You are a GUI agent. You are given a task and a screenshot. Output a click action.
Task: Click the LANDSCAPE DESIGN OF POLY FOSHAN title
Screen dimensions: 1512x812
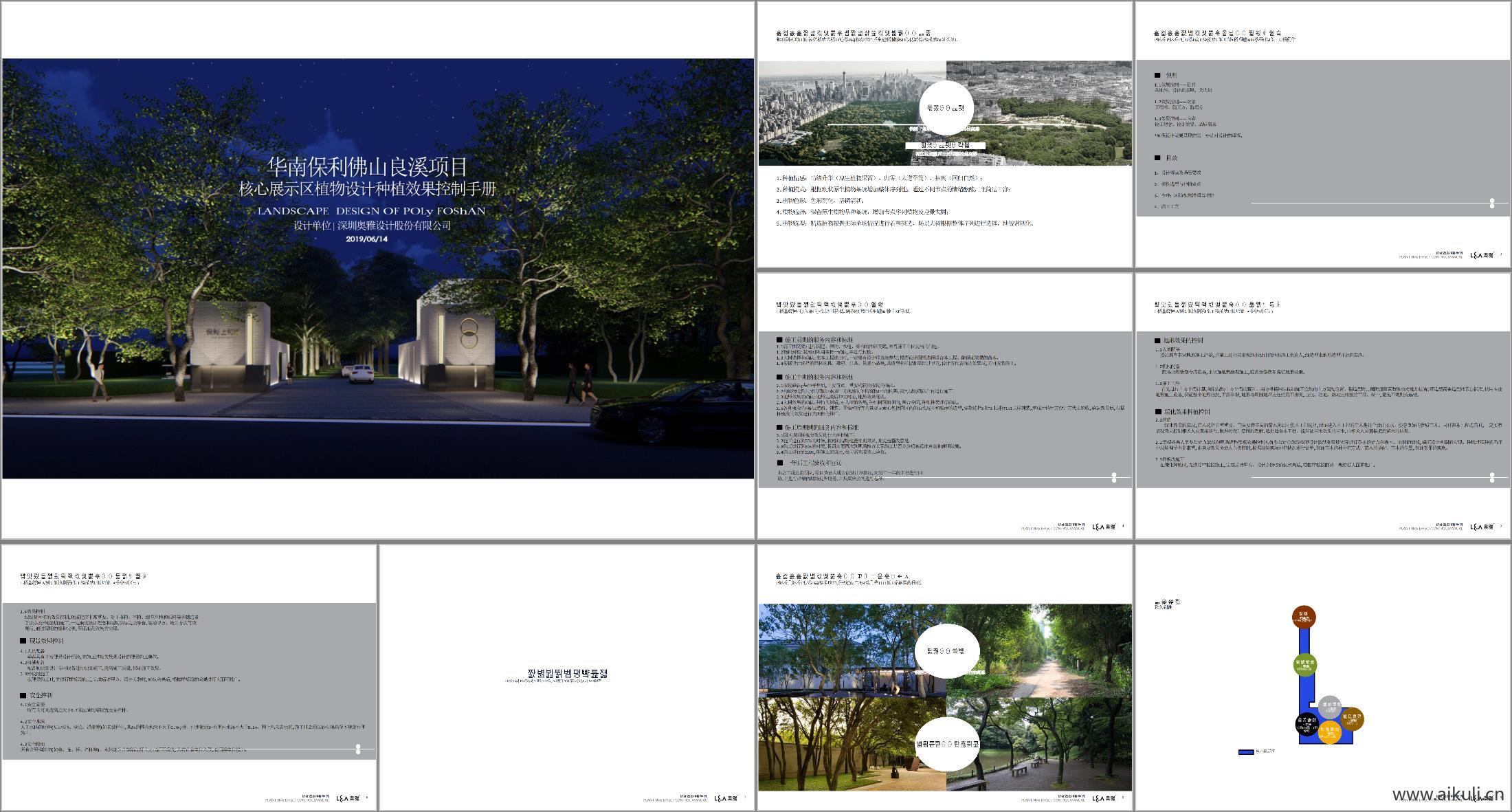[371, 211]
